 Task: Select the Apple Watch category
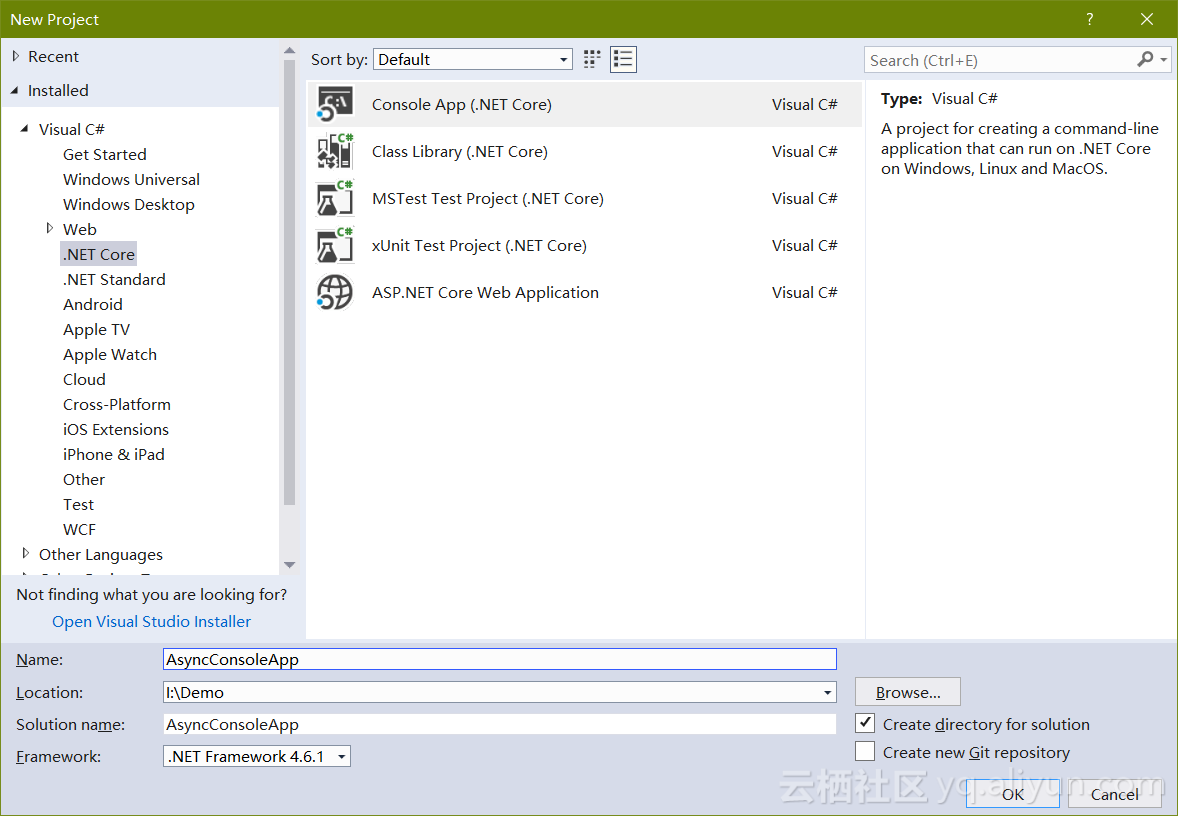[x=110, y=354]
